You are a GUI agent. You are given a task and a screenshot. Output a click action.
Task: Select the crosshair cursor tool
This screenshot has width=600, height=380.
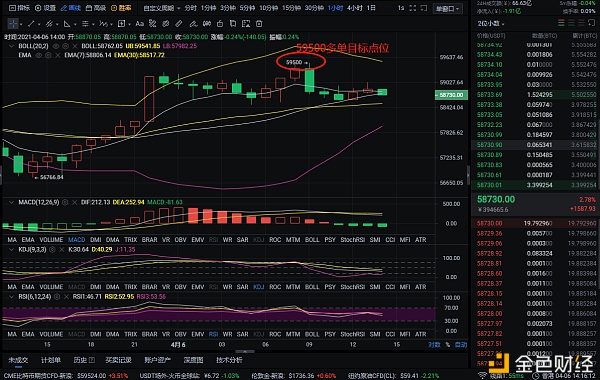[x=13, y=24]
